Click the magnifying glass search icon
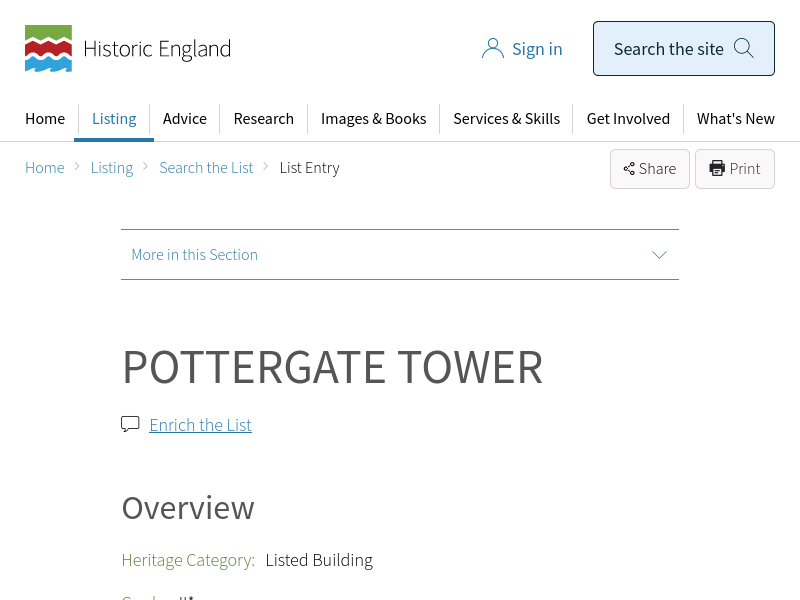This screenshot has width=800, height=600. 743,48
